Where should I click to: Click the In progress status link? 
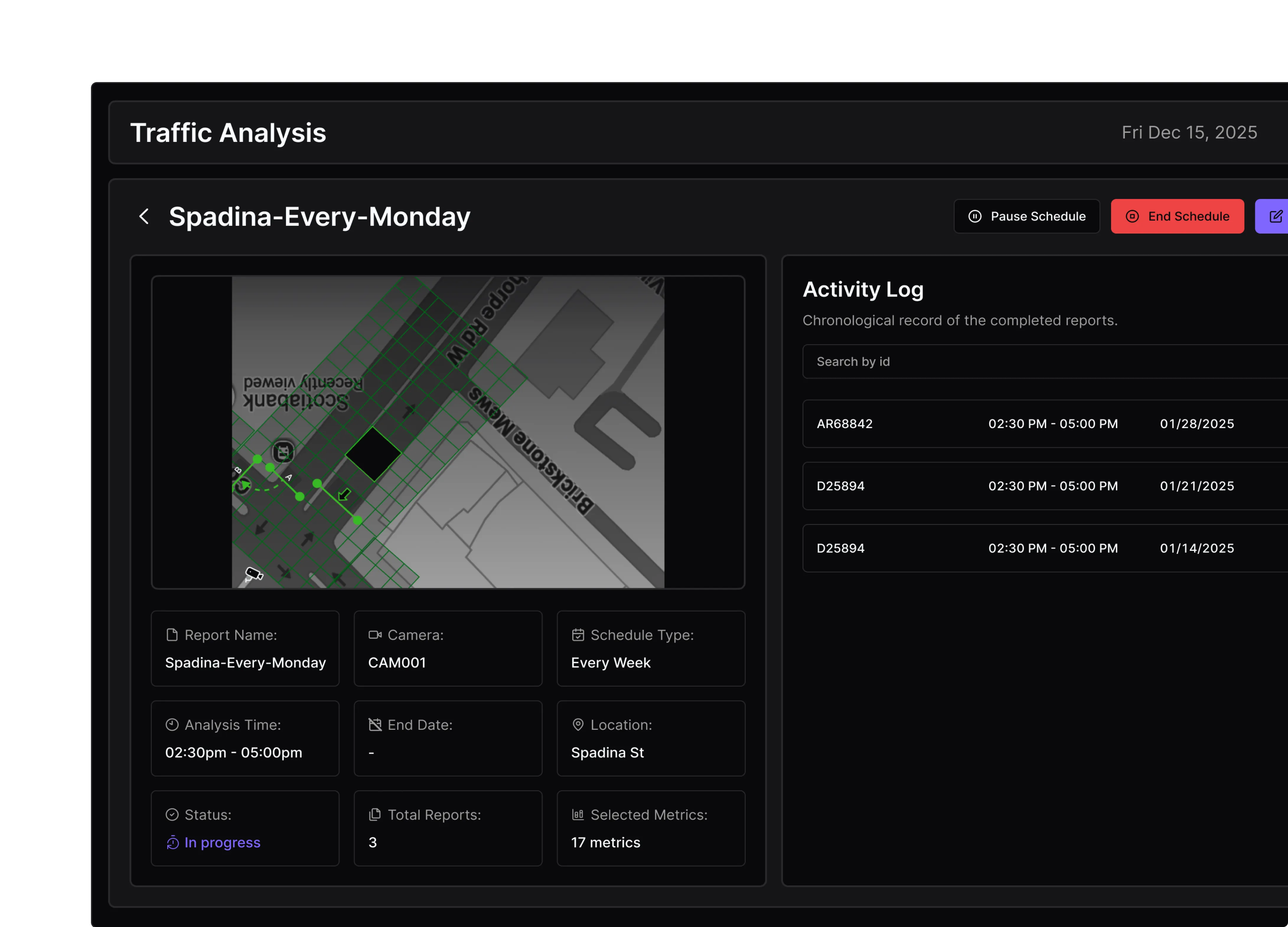coord(222,842)
